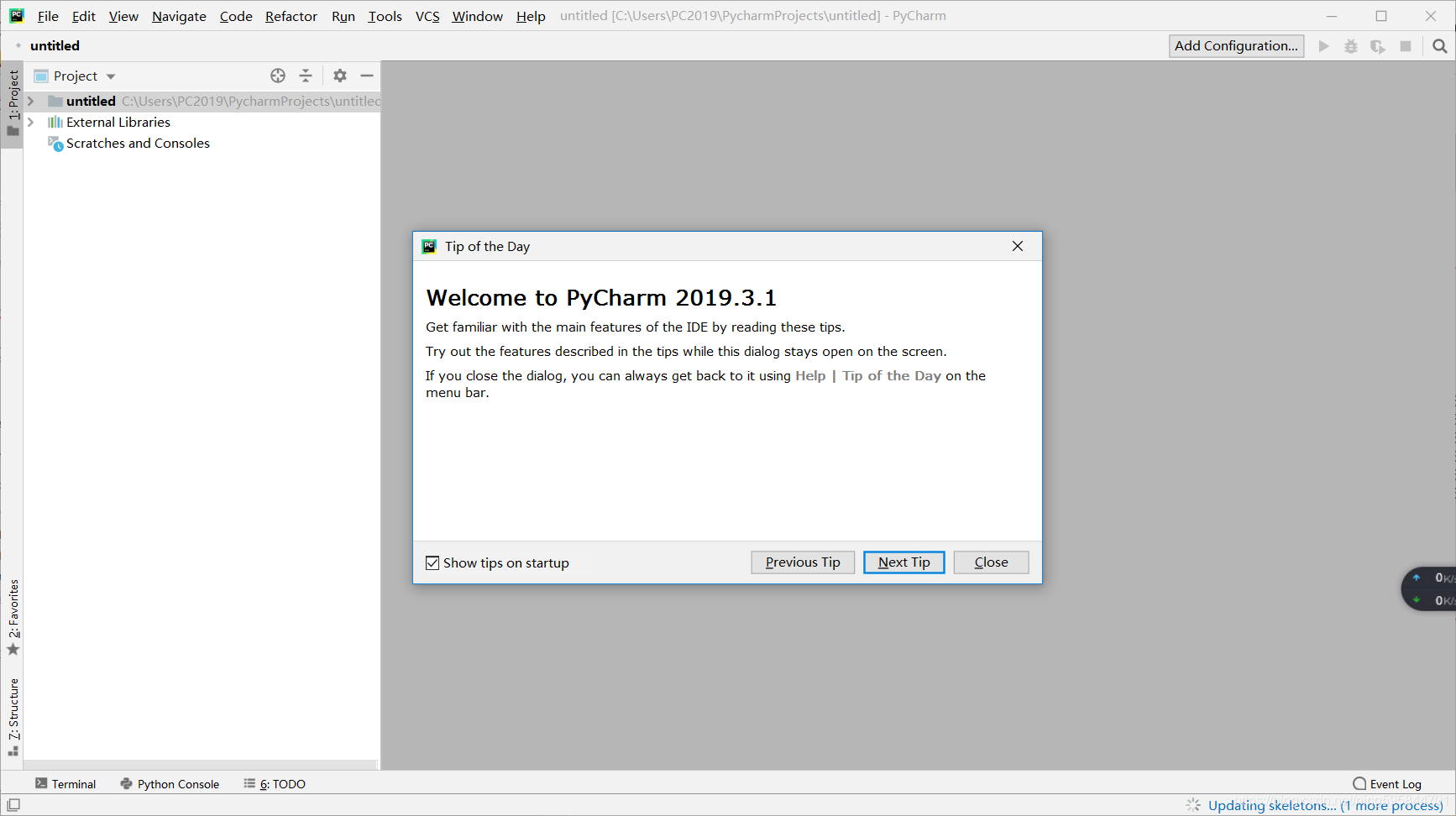Hide the Project panel with minus icon

pyautogui.click(x=367, y=76)
